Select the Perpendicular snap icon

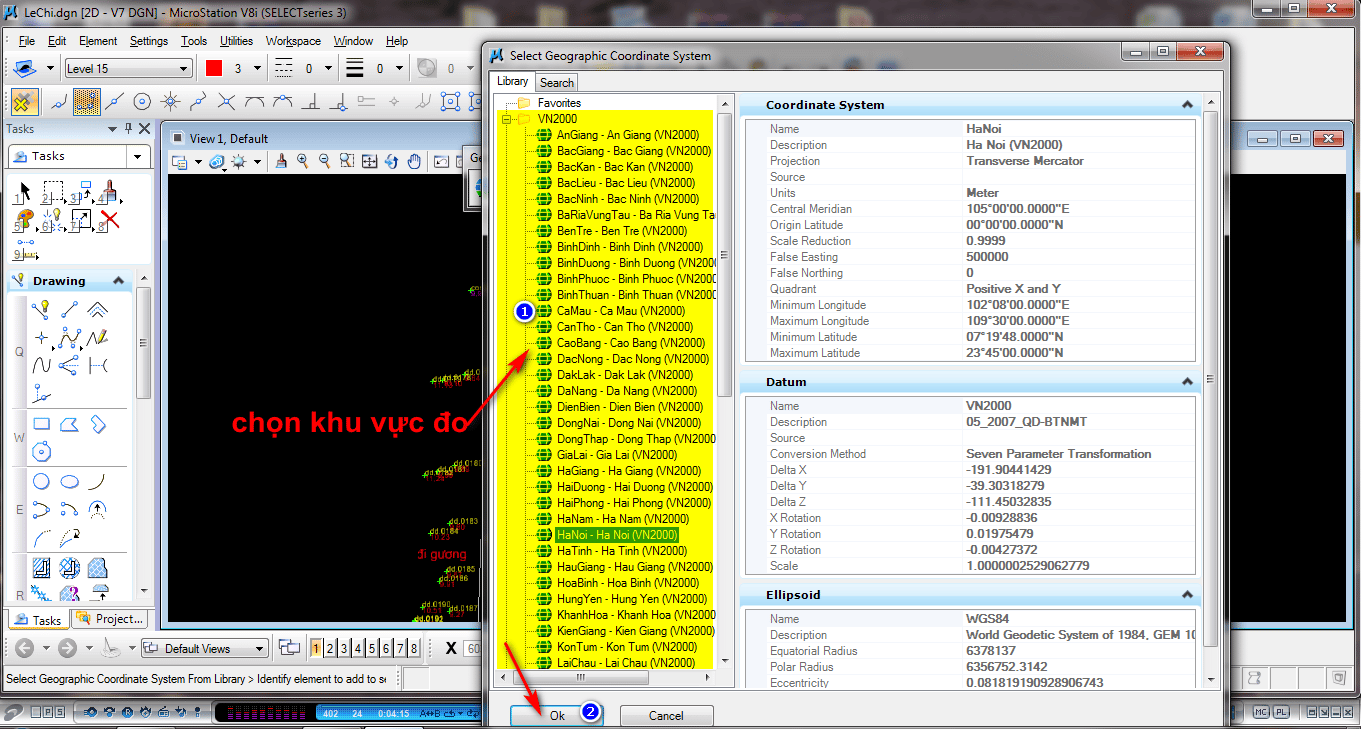[x=311, y=101]
